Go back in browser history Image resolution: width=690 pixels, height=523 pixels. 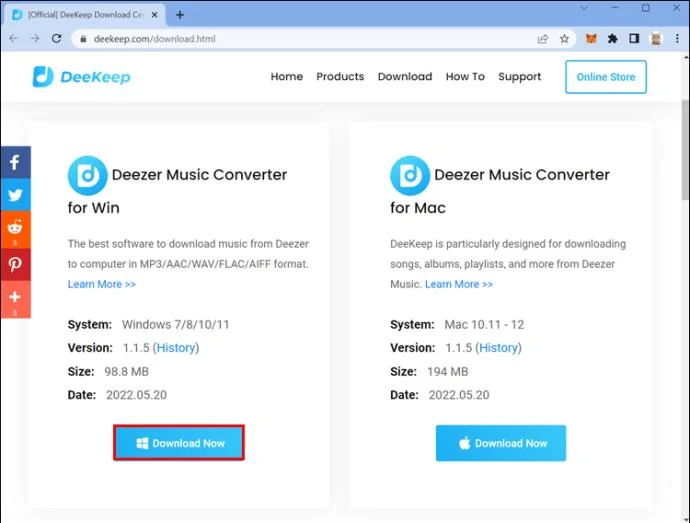point(14,39)
